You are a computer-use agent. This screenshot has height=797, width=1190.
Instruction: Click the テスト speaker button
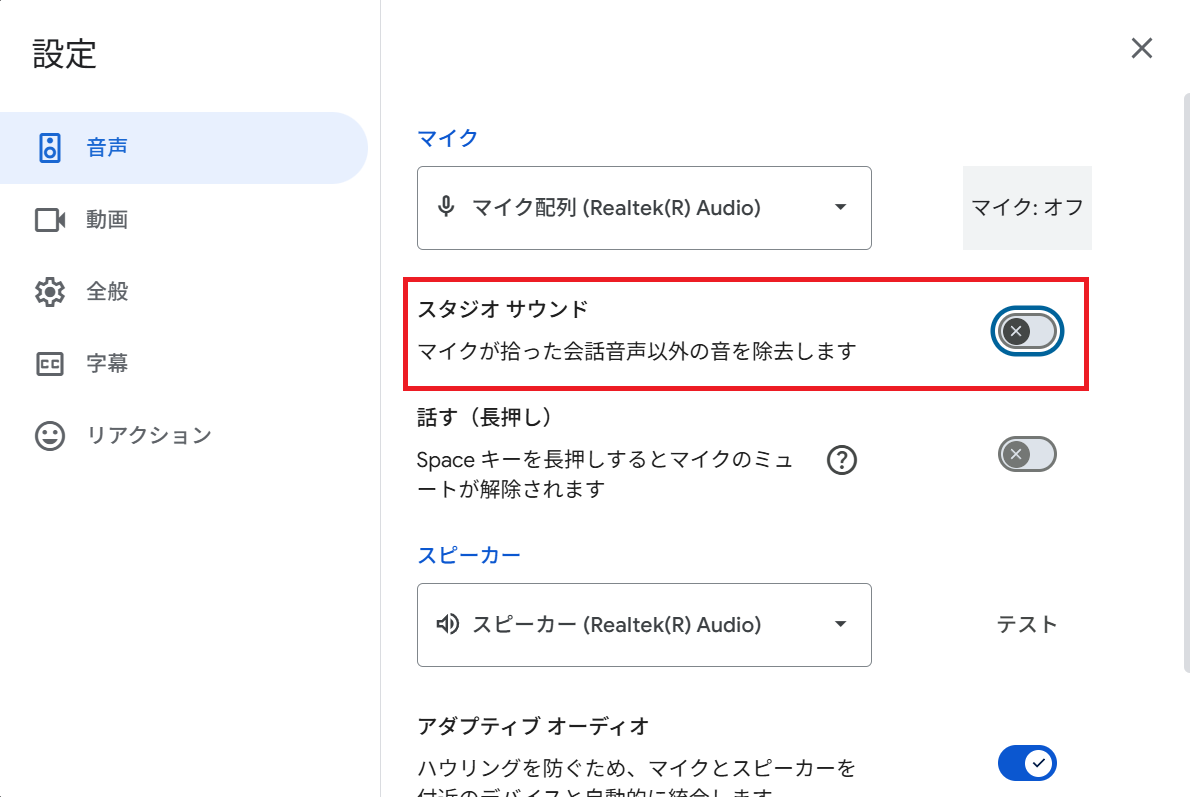(x=1027, y=625)
